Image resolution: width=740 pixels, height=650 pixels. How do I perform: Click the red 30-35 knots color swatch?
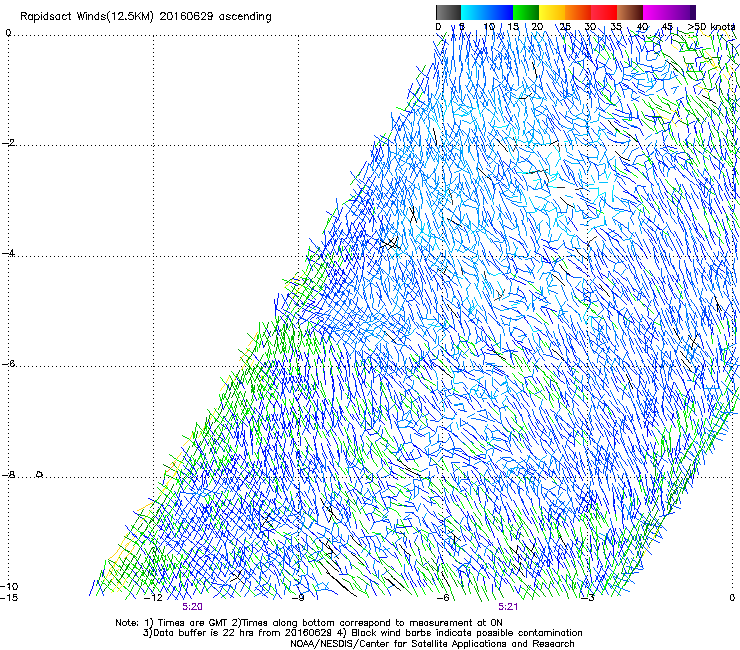tap(604, 12)
